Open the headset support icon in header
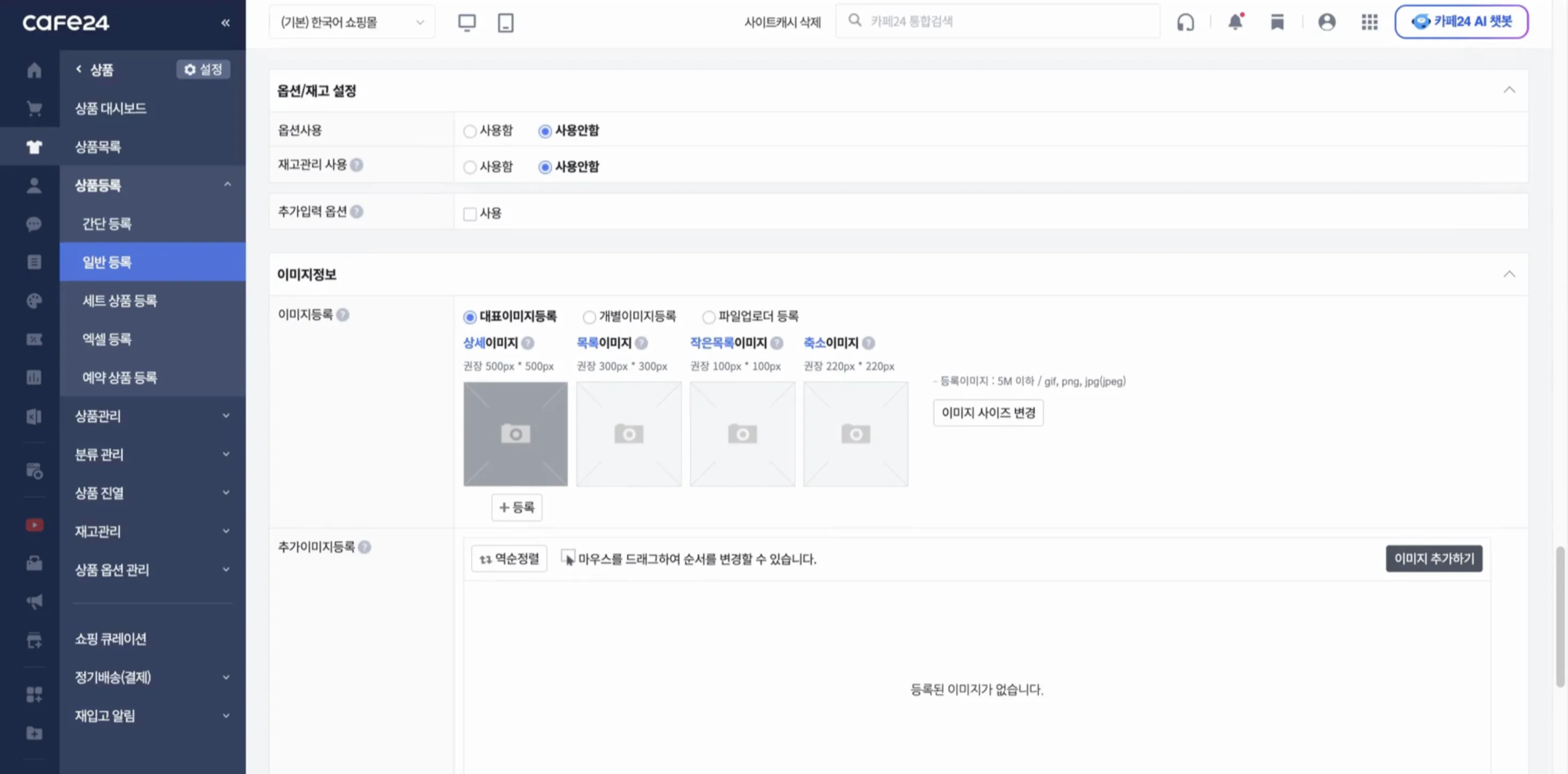The width and height of the screenshot is (1568, 774). coord(1185,22)
